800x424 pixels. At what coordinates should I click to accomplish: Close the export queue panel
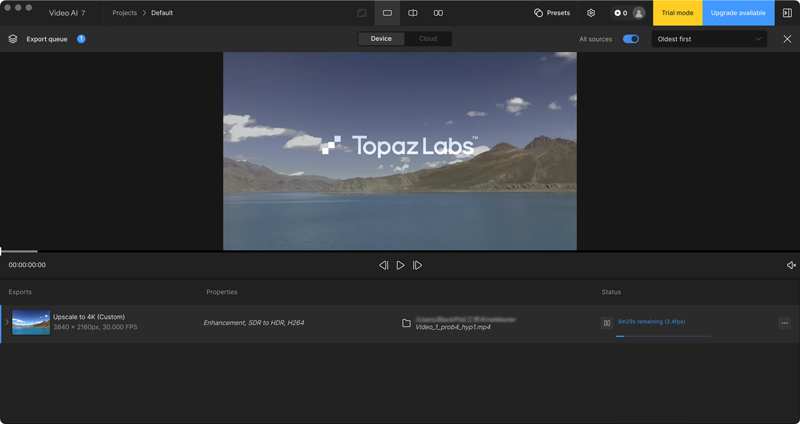click(787, 39)
